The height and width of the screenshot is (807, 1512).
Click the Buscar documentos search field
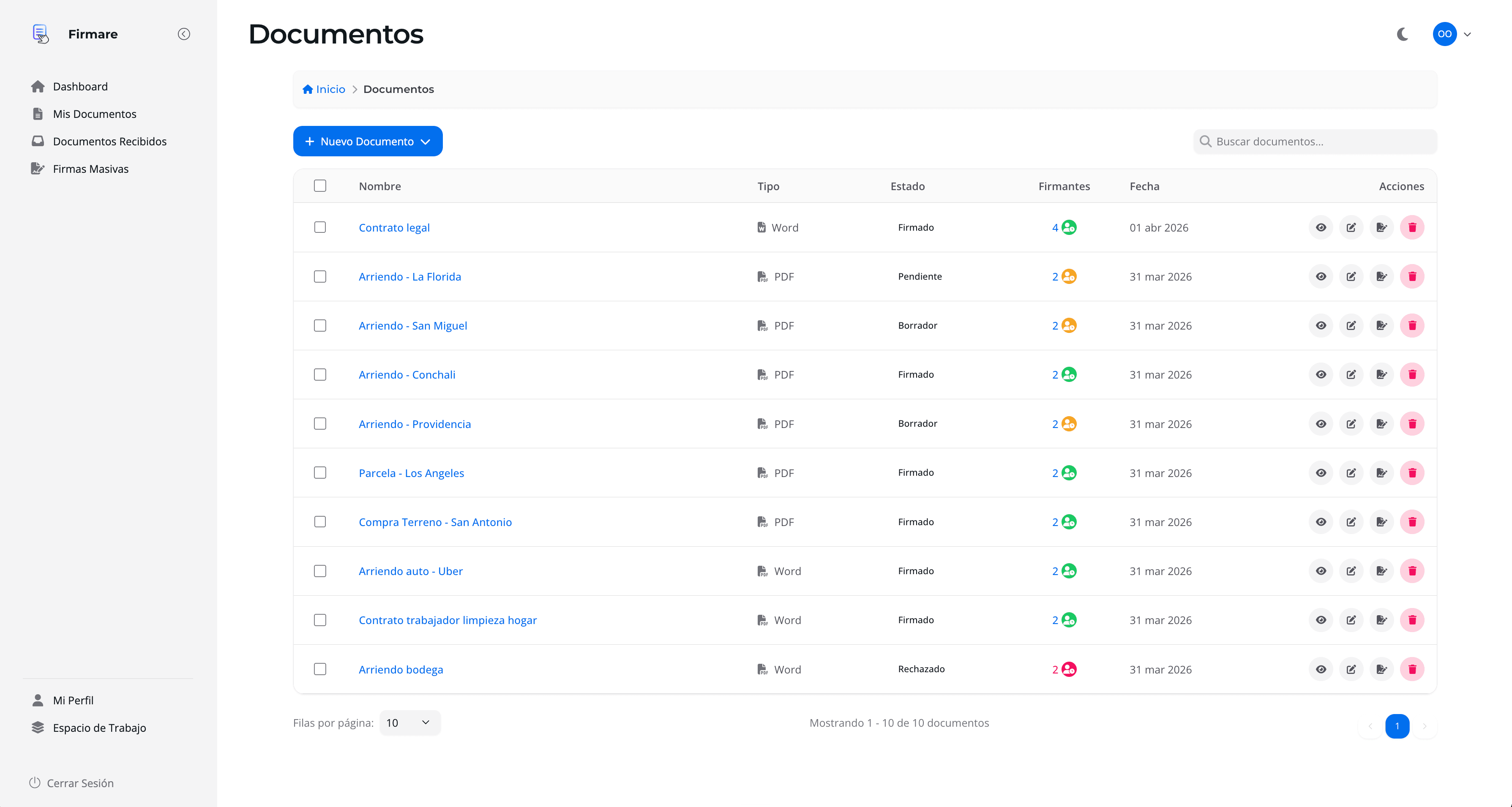tap(1315, 141)
